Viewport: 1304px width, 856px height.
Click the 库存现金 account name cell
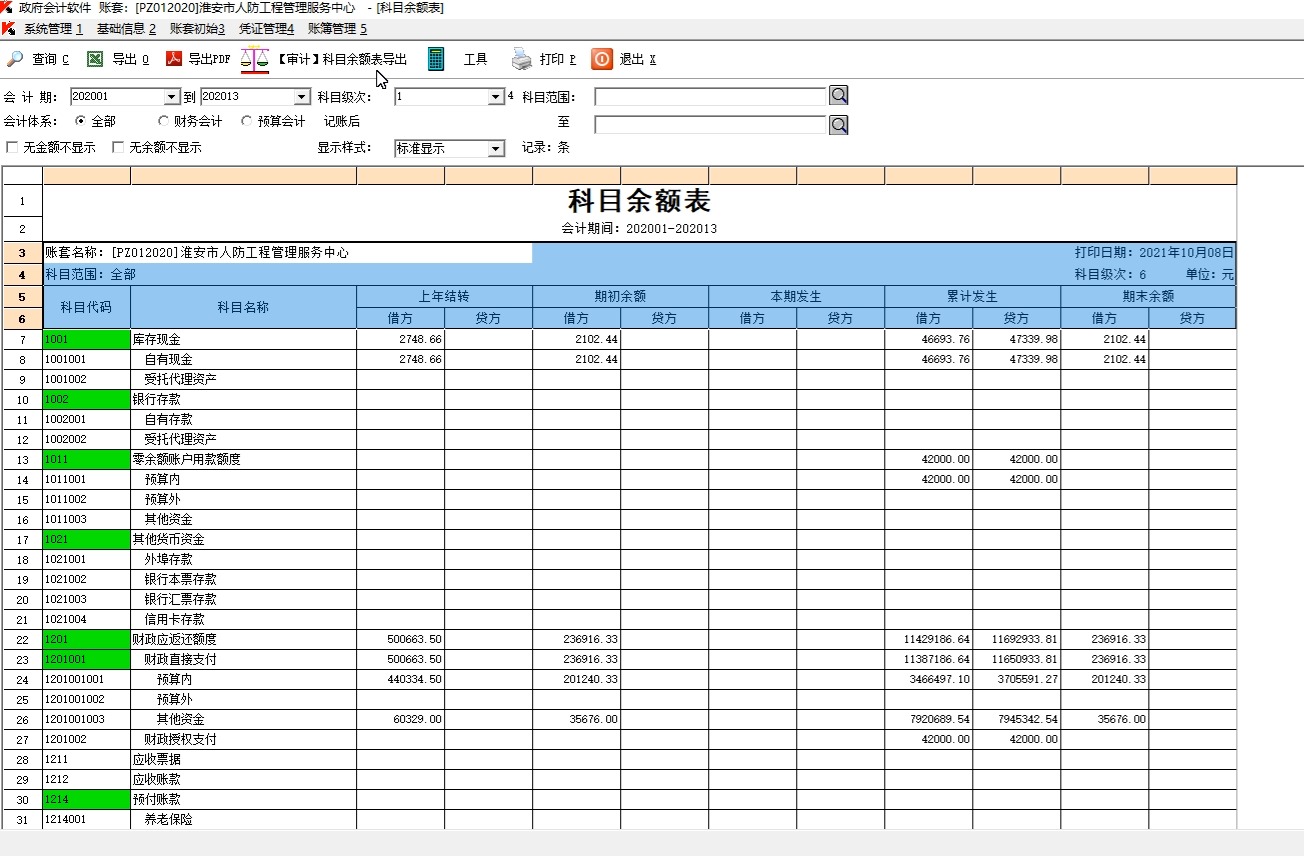[244, 339]
